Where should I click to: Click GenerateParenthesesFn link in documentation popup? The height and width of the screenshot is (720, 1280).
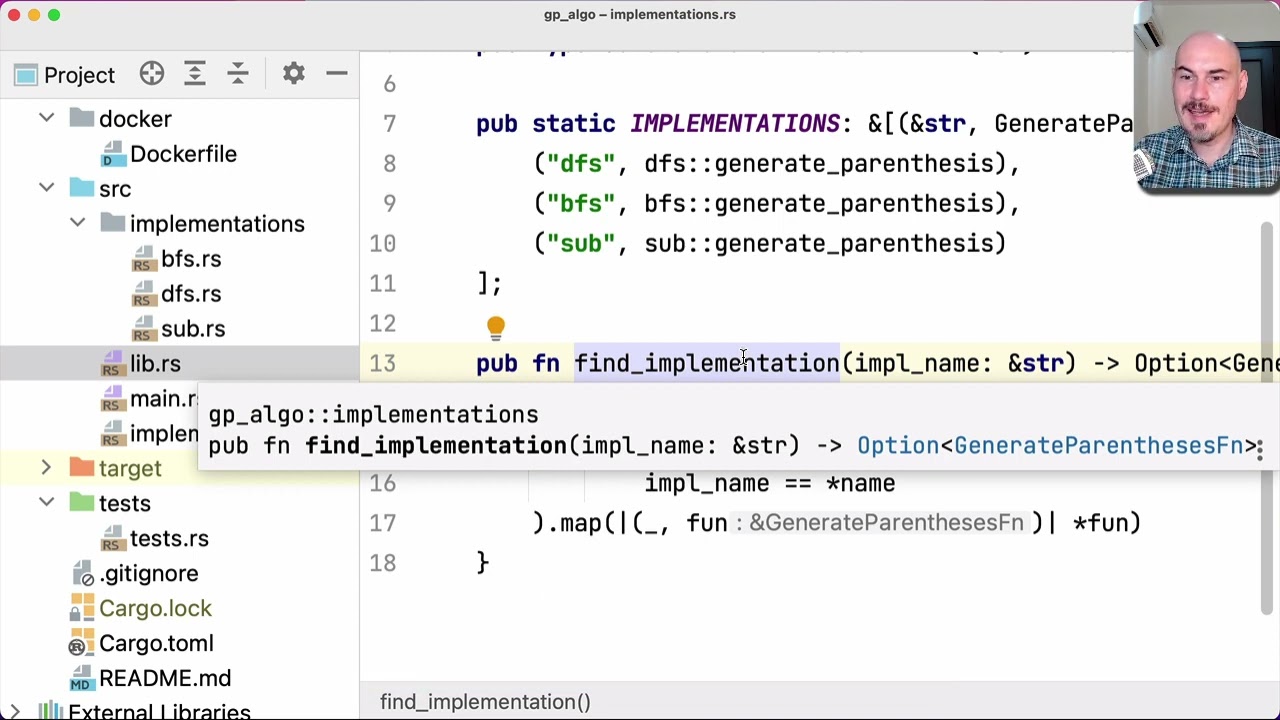[1098, 446]
